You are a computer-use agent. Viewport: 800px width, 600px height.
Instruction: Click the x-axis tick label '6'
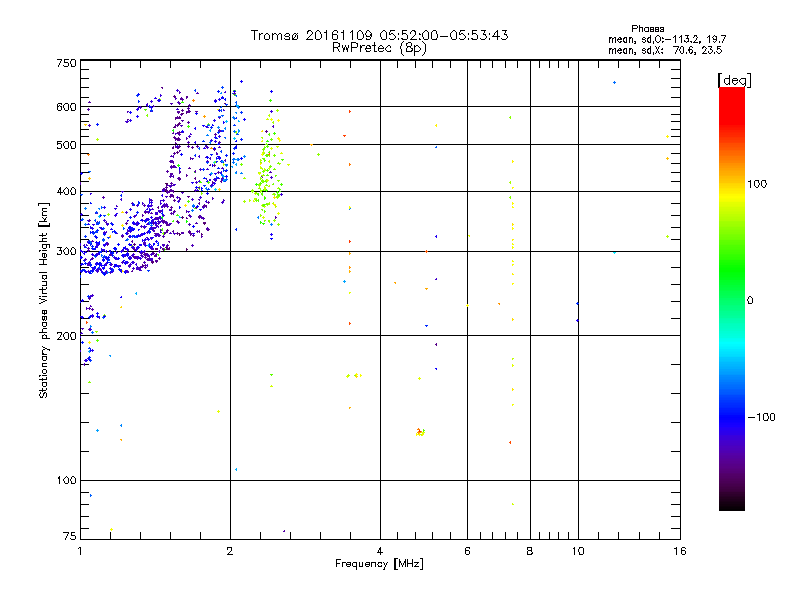pyautogui.click(x=467, y=551)
